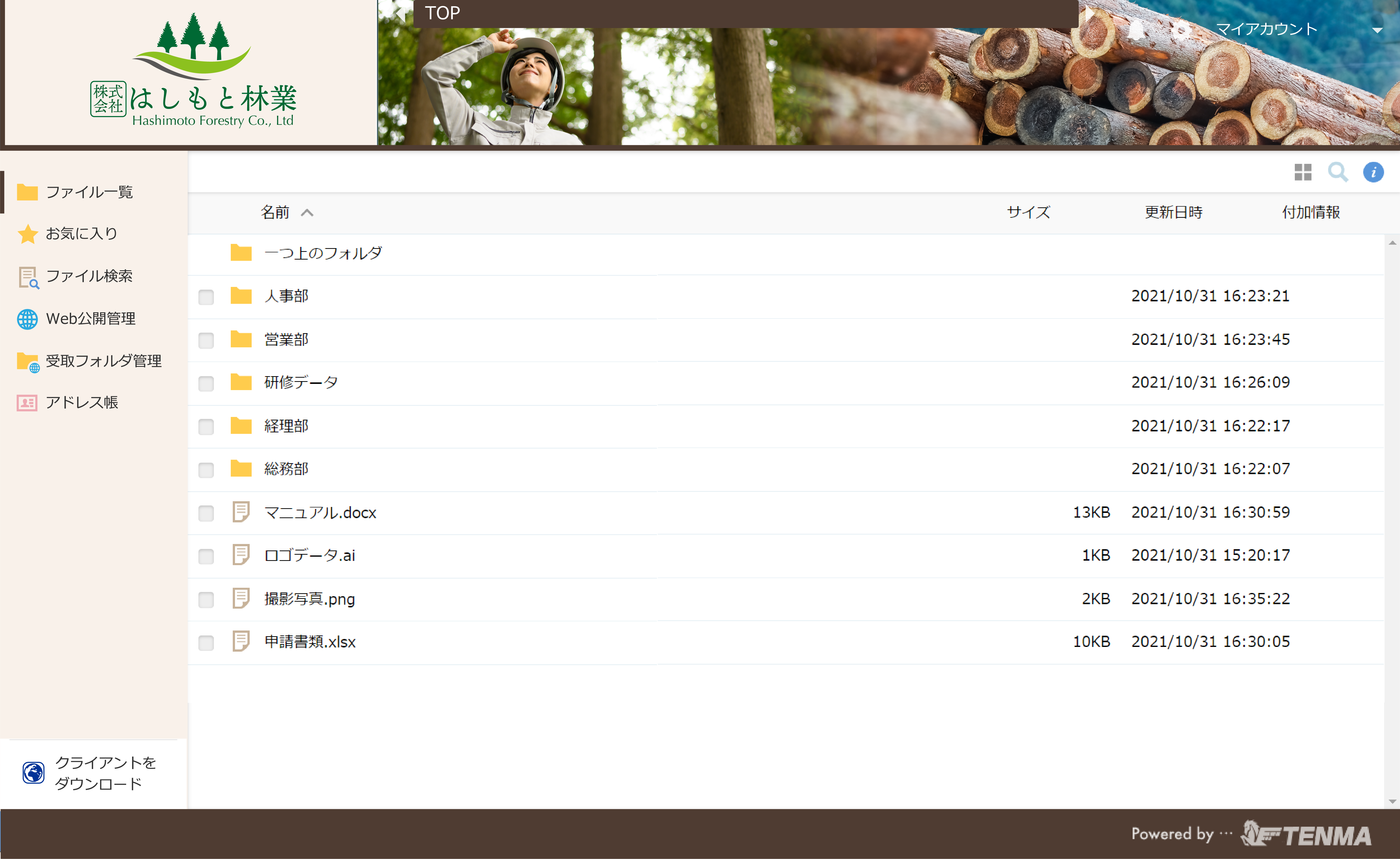The height and width of the screenshot is (859, 1400).
Task: Open the file マニュアル.docx
Action: click(321, 512)
